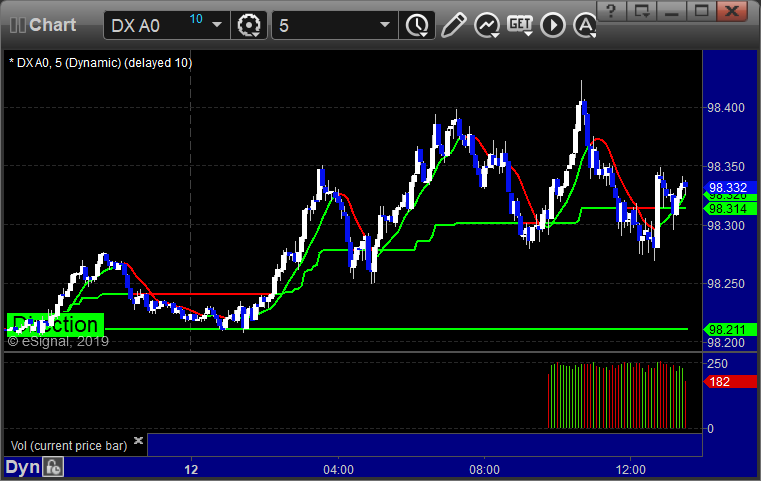Select the pencil drawing tools icon

453,25
